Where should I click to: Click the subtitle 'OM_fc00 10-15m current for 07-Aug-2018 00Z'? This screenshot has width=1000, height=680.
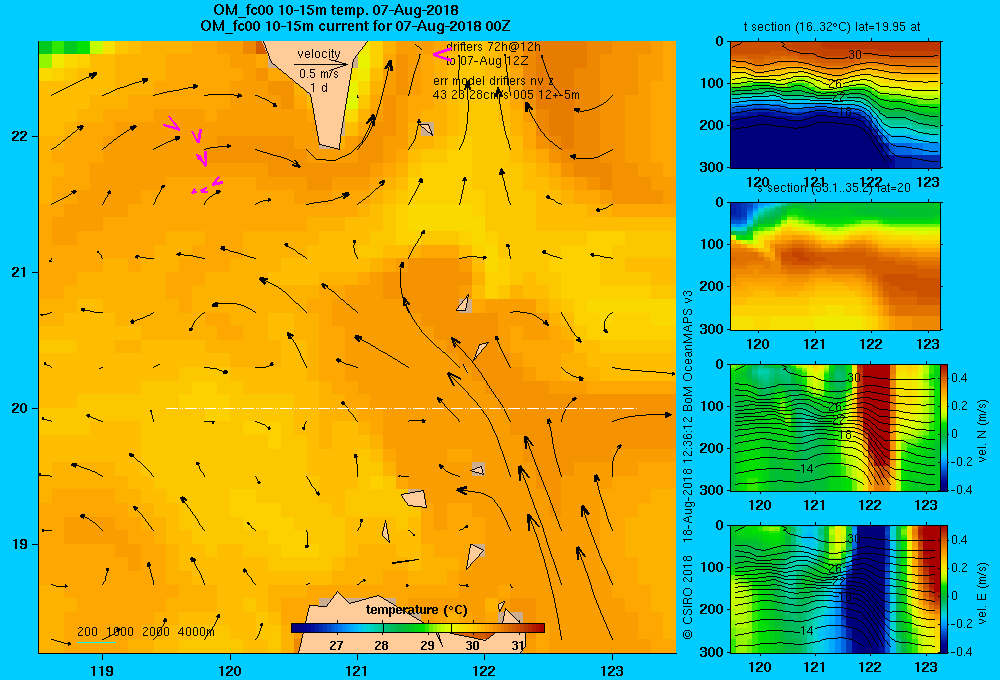[x=355, y=26]
